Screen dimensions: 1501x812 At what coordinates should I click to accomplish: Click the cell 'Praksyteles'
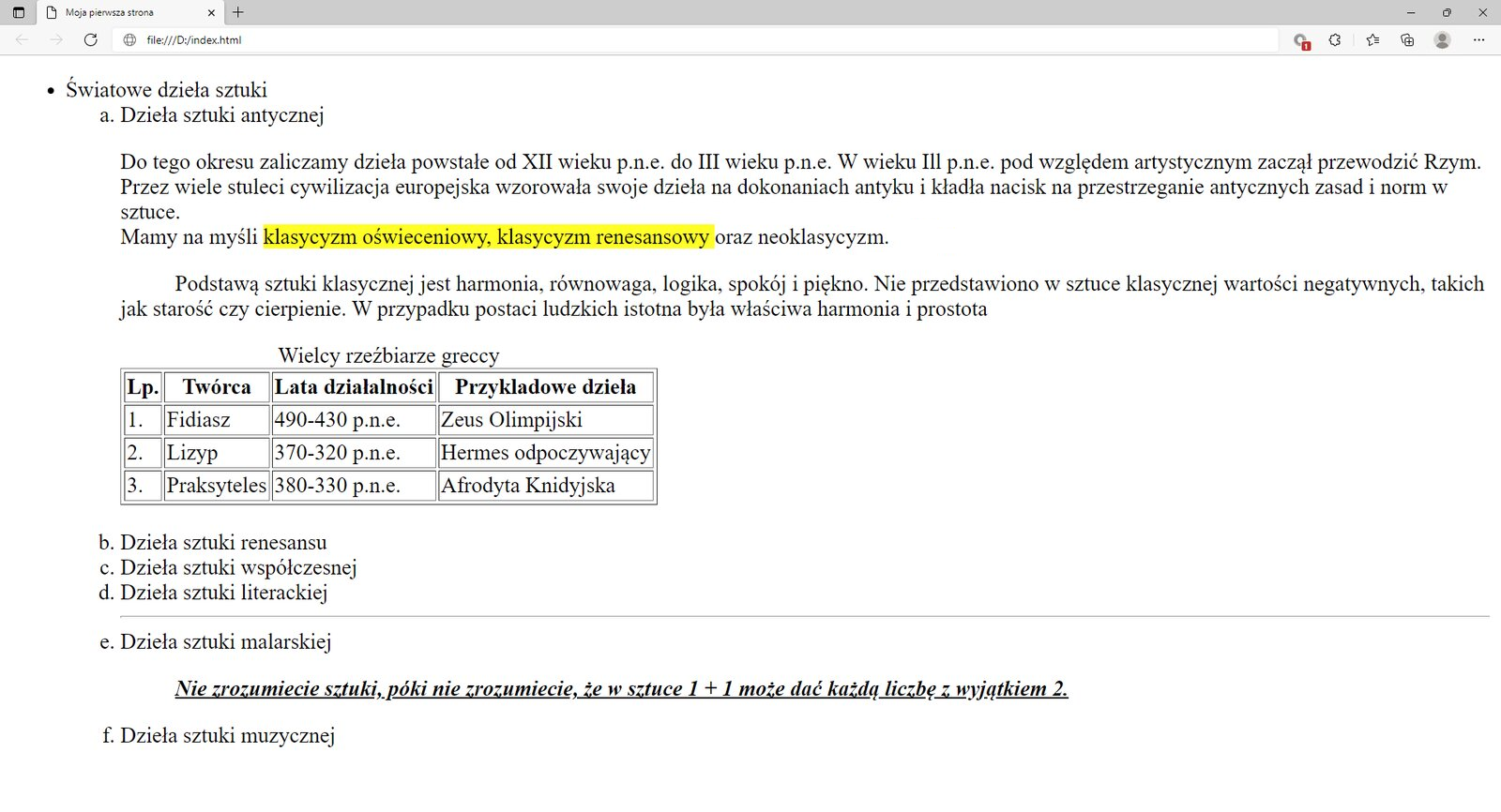coord(217,486)
